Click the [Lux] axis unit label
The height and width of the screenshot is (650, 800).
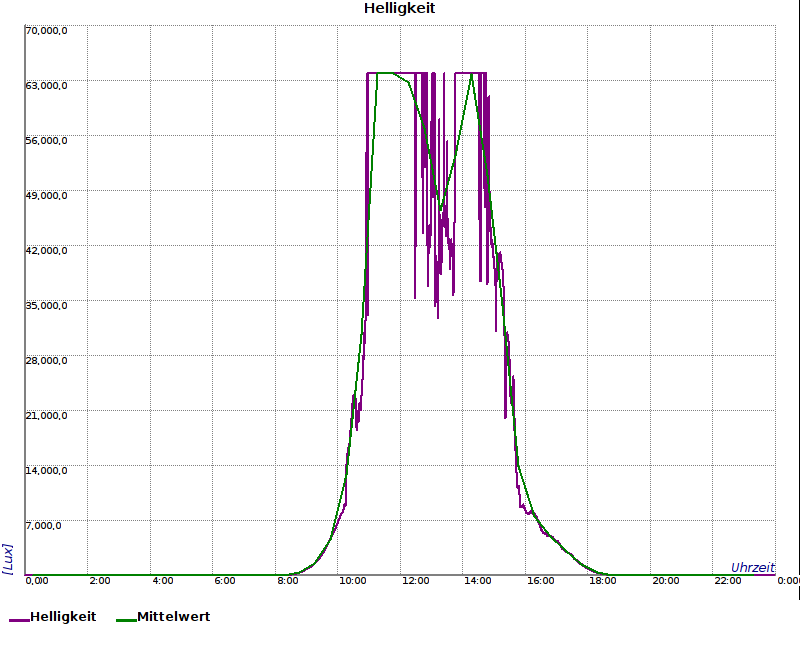pos(8,559)
